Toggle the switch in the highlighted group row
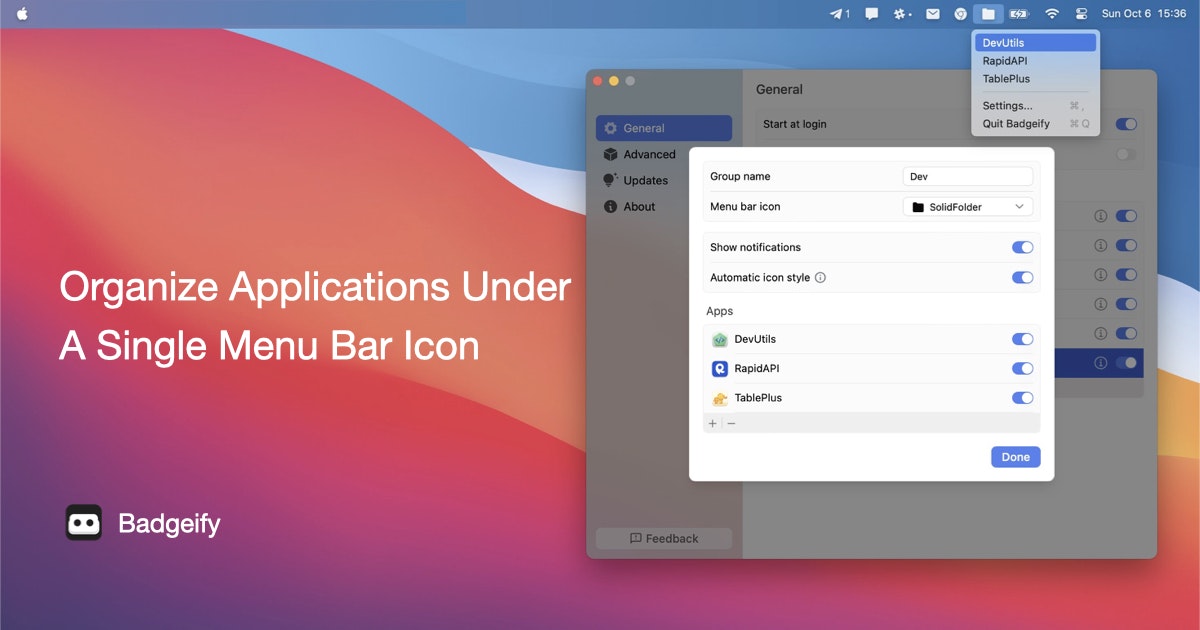This screenshot has height=630, width=1200. (1126, 363)
